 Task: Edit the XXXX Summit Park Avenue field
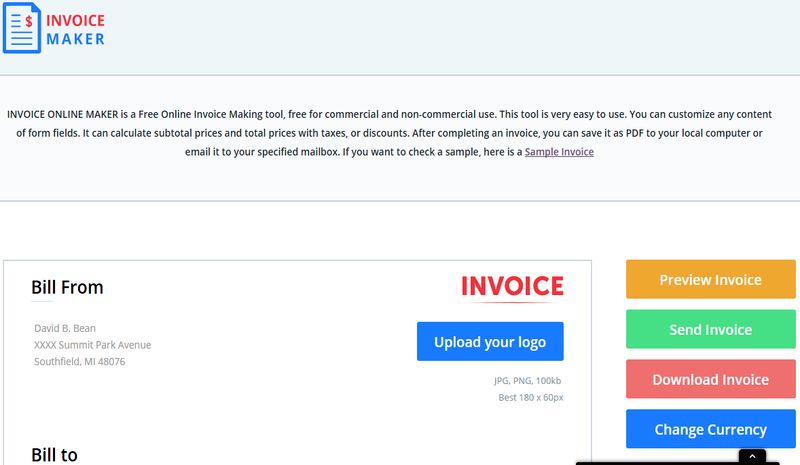93,345
